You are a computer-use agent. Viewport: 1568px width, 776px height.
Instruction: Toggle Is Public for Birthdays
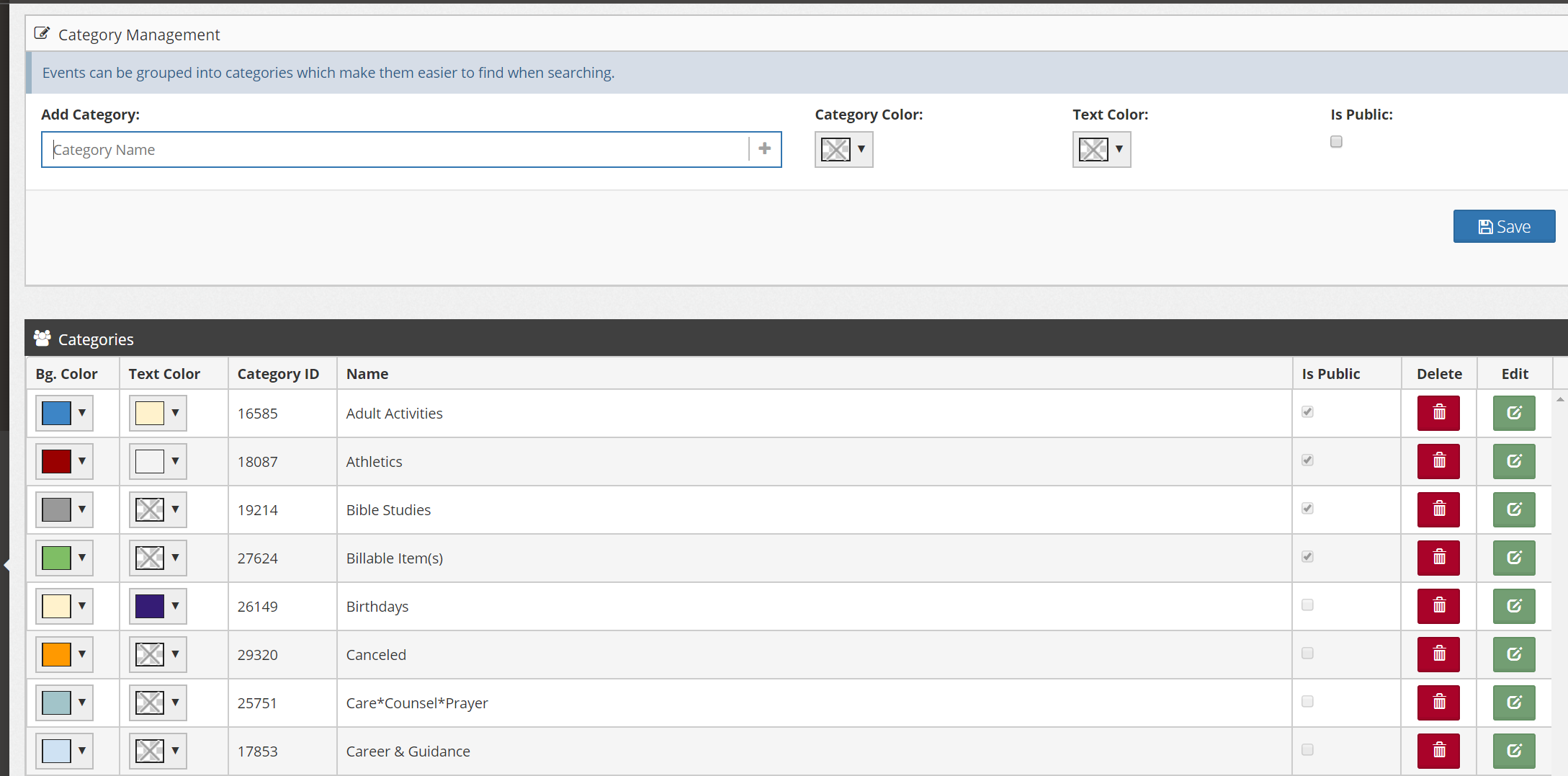coord(1307,605)
